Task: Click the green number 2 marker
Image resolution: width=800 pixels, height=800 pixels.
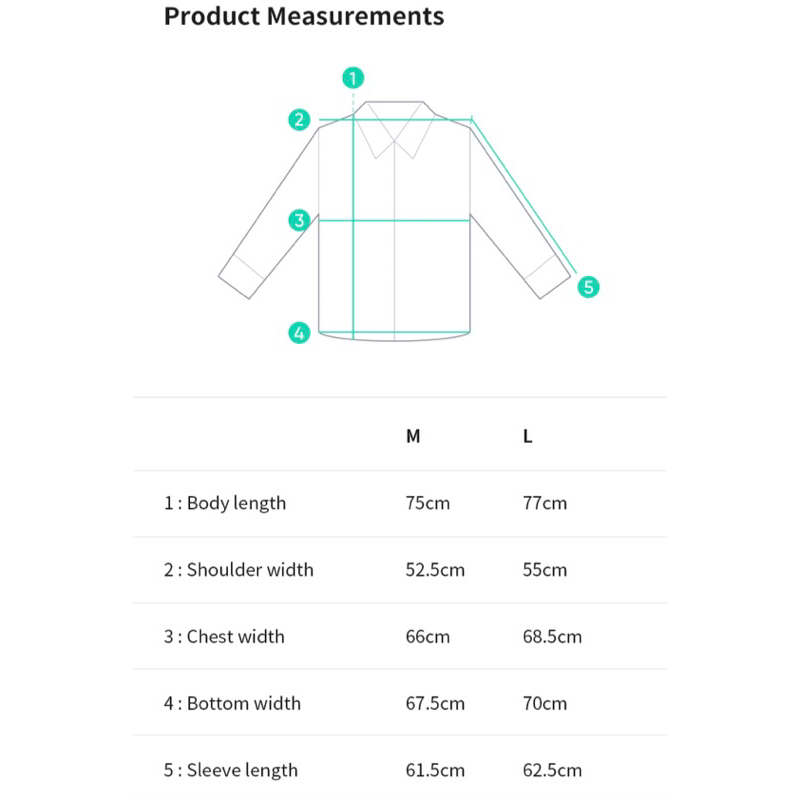Action: point(299,119)
